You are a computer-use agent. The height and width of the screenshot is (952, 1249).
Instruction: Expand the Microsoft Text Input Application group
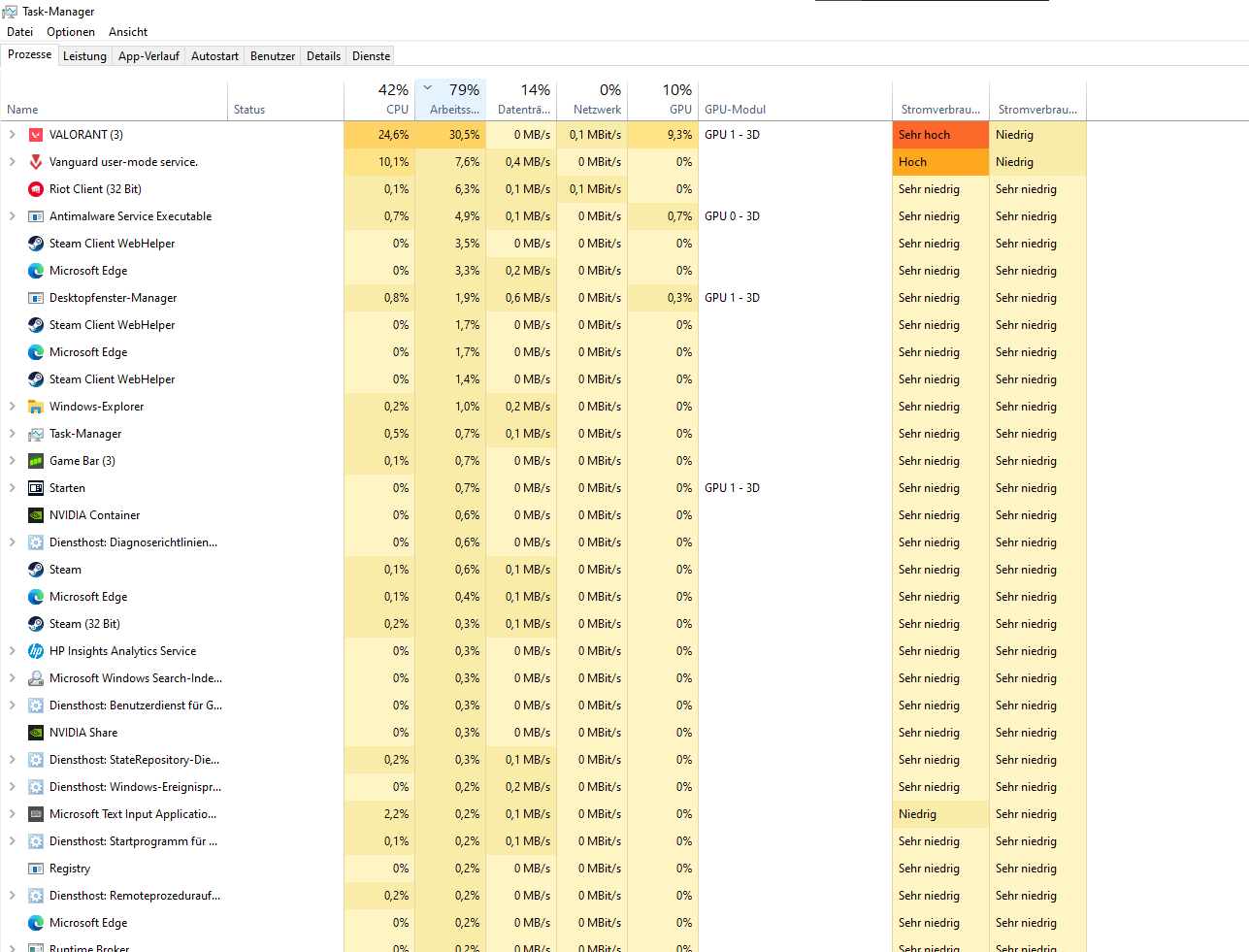(x=13, y=814)
